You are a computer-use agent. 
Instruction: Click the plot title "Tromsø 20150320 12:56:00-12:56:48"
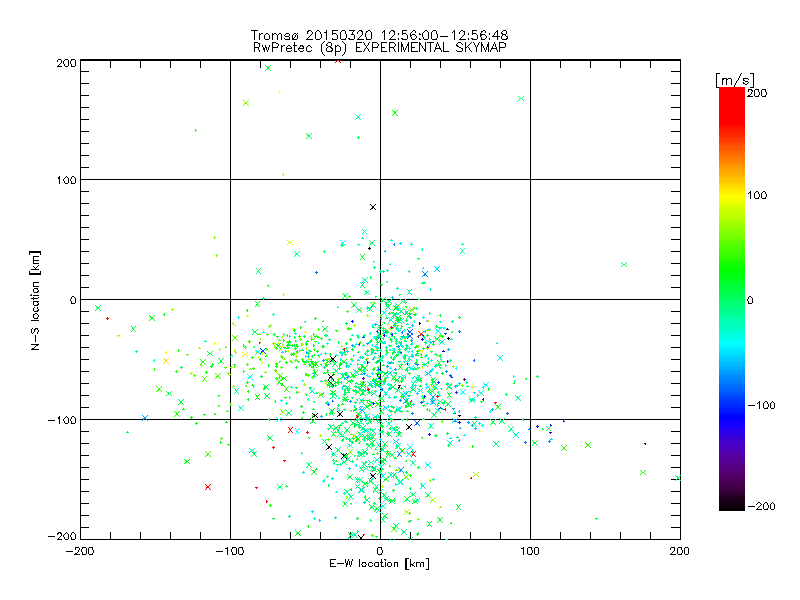point(379,35)
